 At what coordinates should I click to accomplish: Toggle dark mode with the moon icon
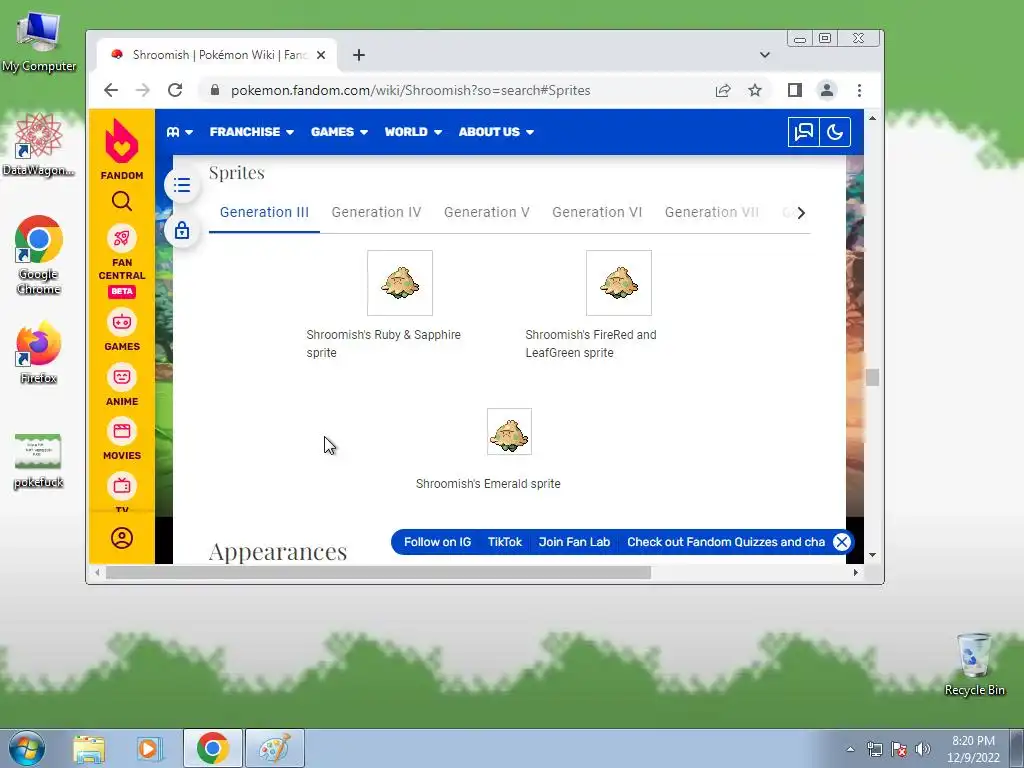[835, 132]
